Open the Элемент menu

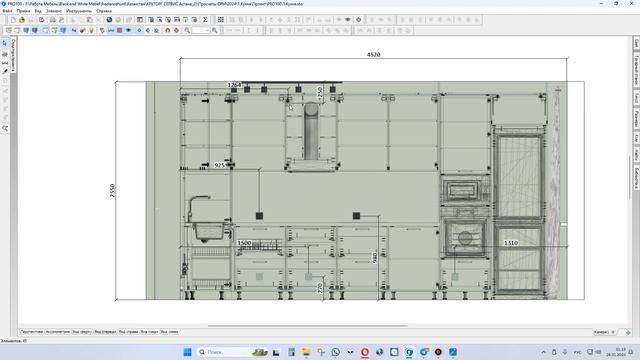click(x=54, y=11)
